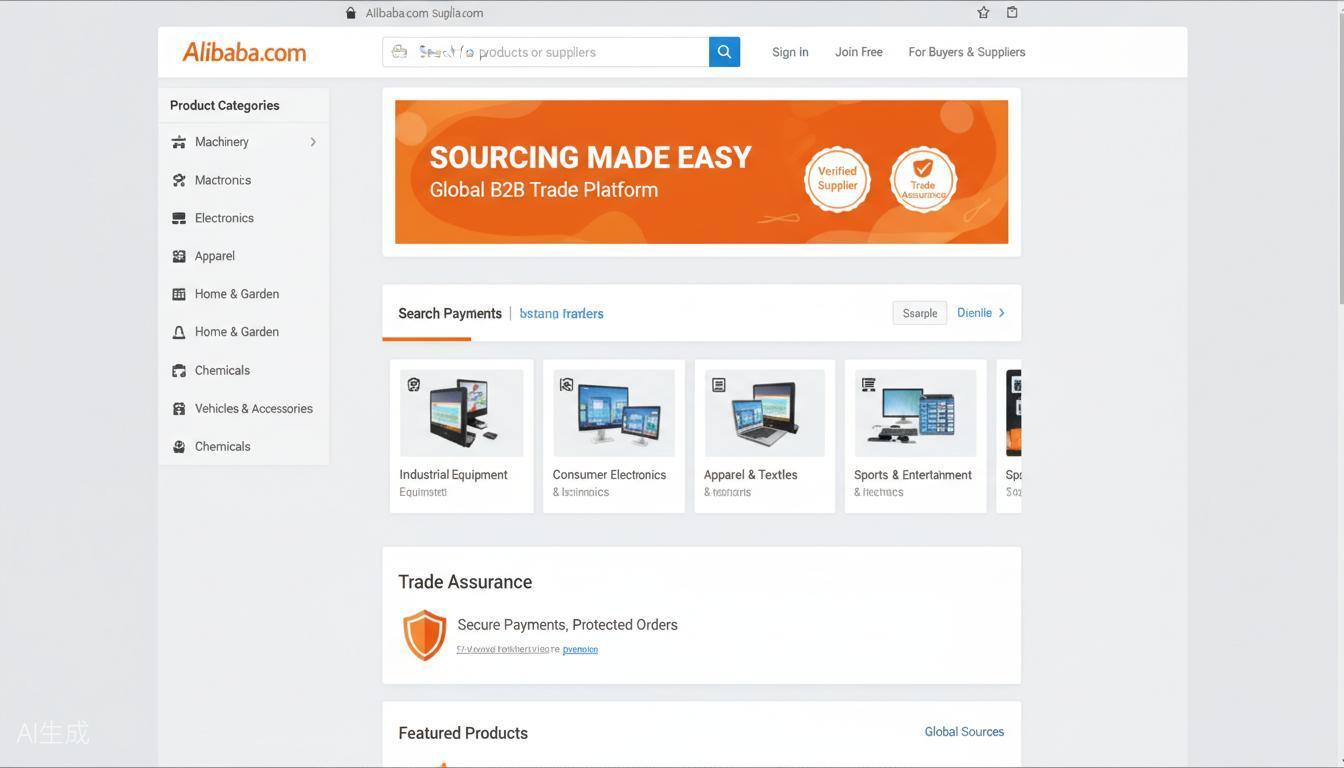Click the Dienile link

(x=974, y=313)
